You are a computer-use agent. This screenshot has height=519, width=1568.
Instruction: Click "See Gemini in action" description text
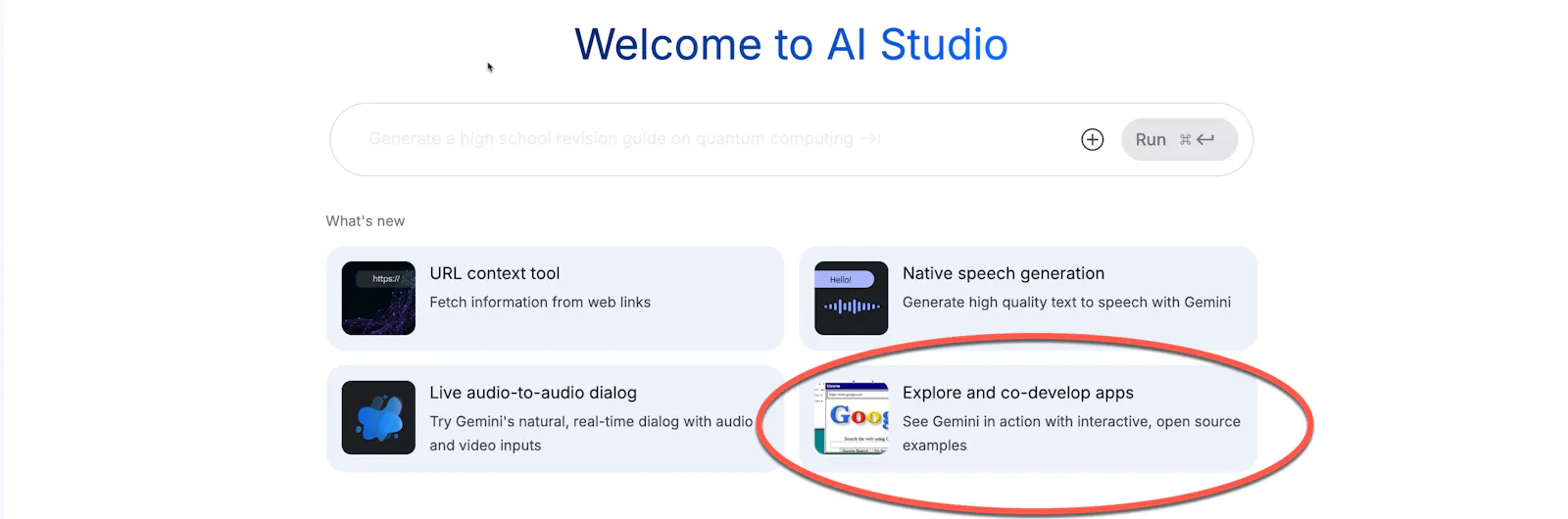pyautogui.click(x=1071, y=433)
